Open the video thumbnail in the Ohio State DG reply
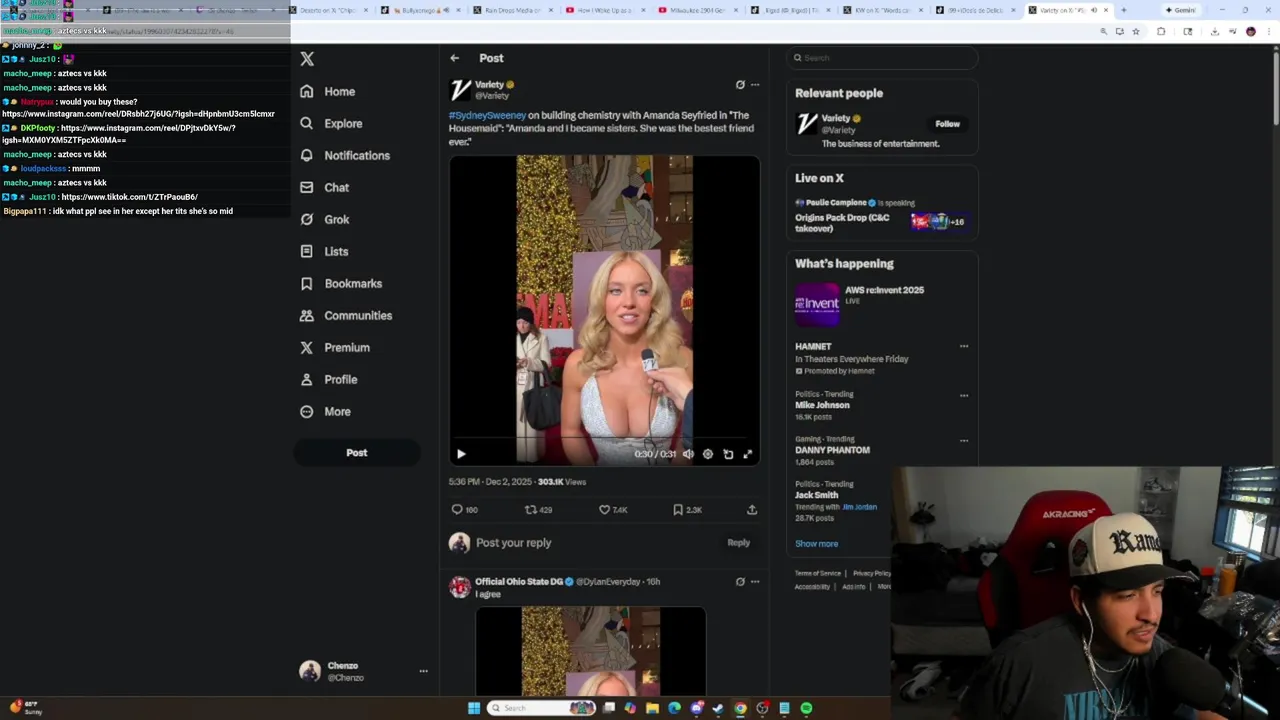The width and height of the screenshot is (1280, 720). click(x=590, y=650)
